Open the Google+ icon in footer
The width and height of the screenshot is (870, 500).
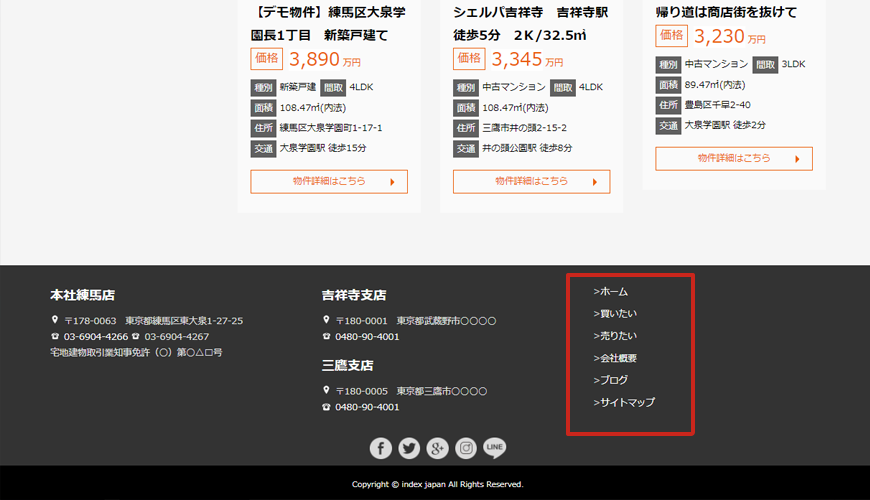pos(437,448)
